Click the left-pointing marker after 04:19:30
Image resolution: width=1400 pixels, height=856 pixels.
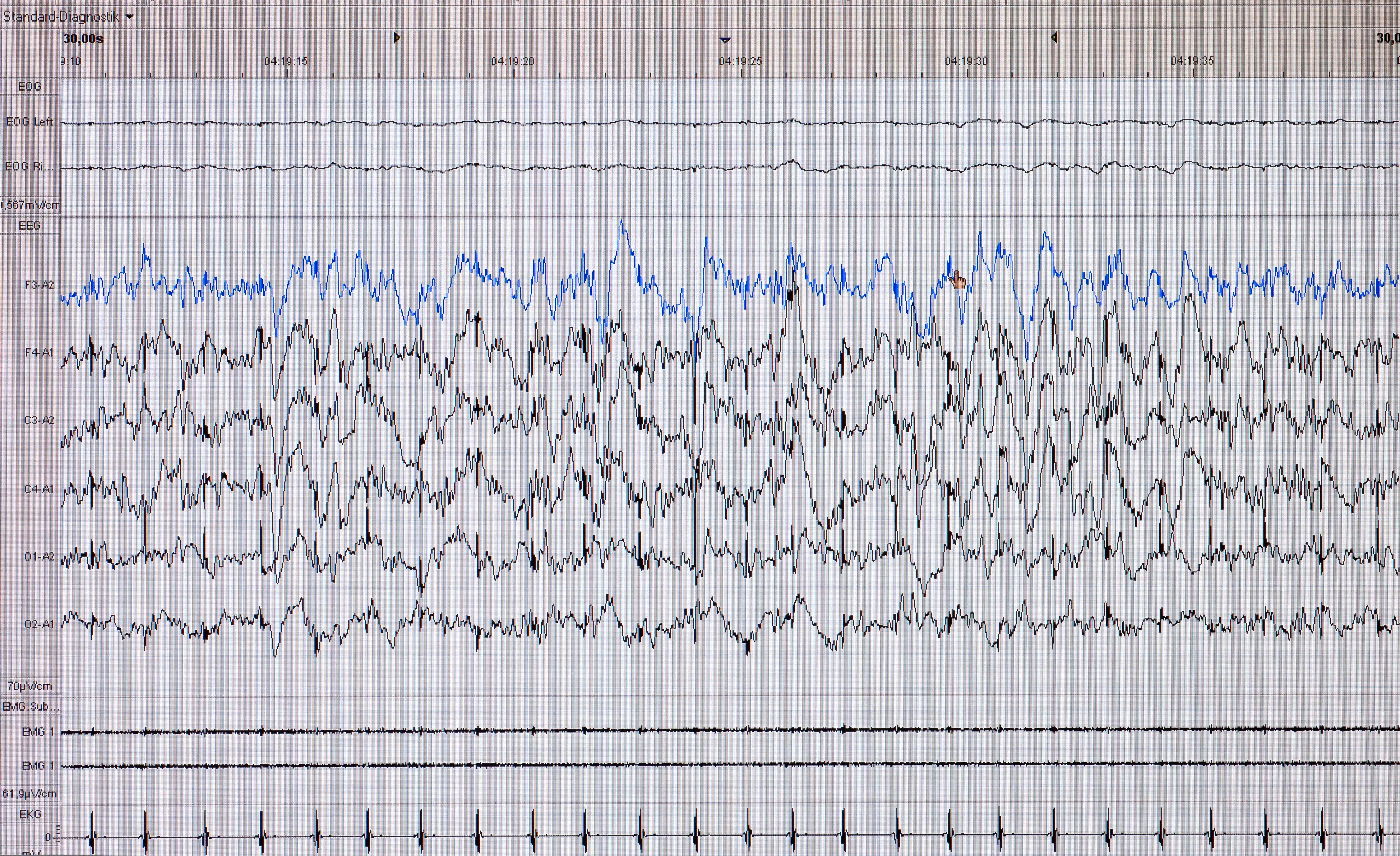click(1054, 37)
